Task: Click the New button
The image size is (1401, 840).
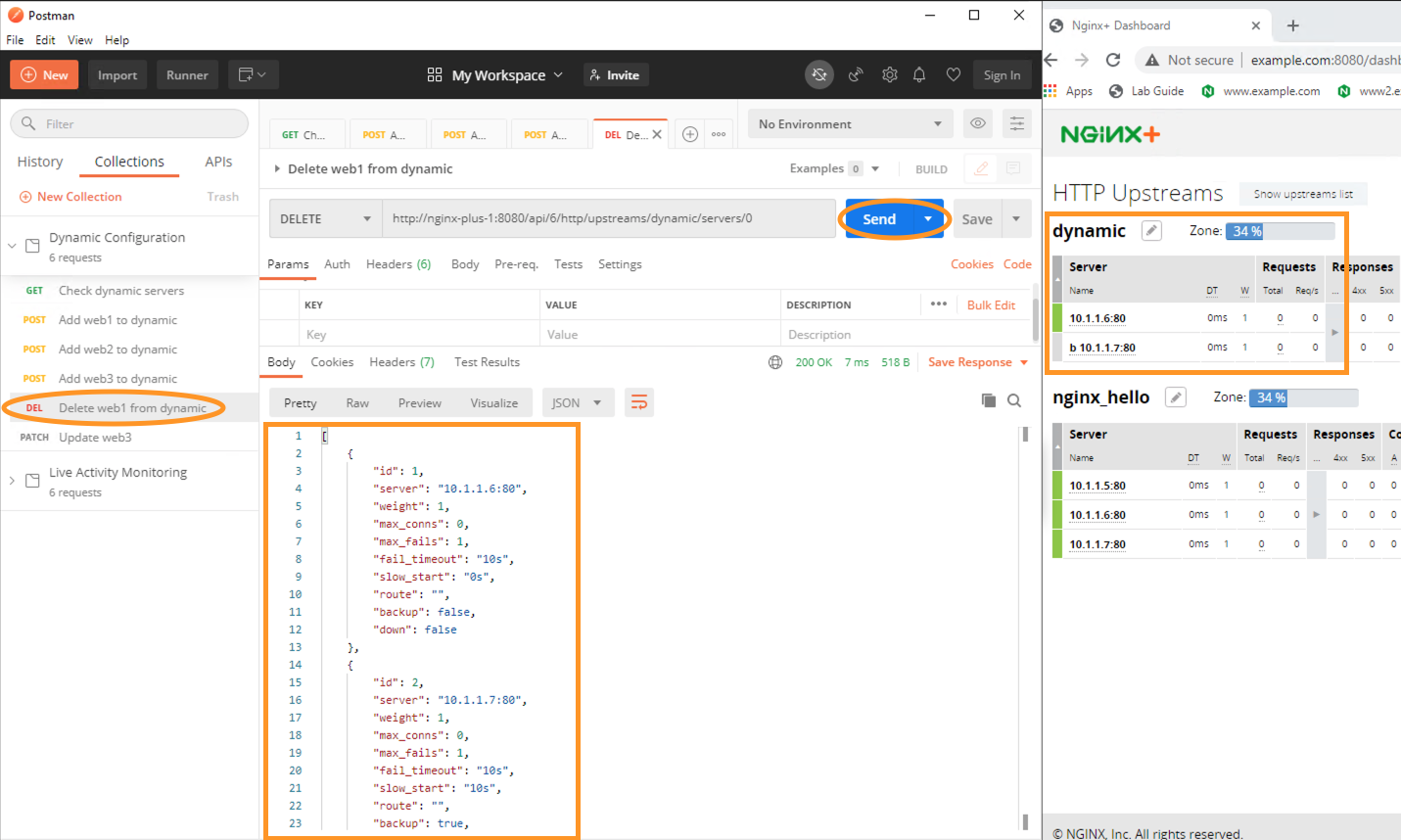Action: pos(45,74)
